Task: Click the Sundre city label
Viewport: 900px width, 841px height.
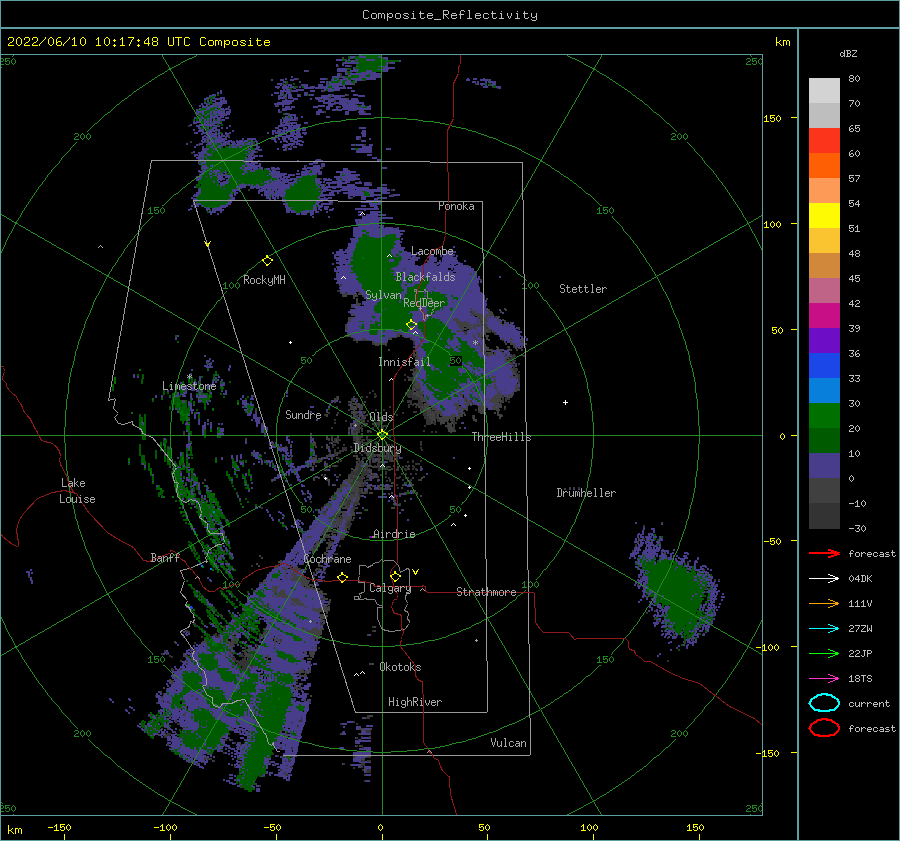Action: (304, 414)
